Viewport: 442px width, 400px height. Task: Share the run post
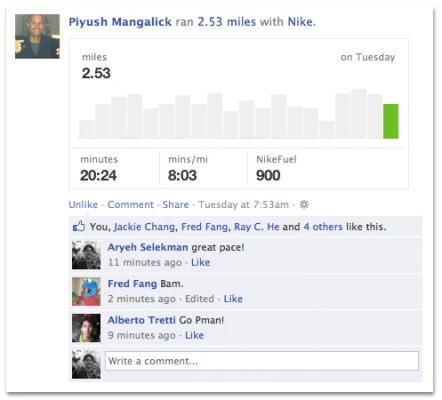click(x=176, y=204)
